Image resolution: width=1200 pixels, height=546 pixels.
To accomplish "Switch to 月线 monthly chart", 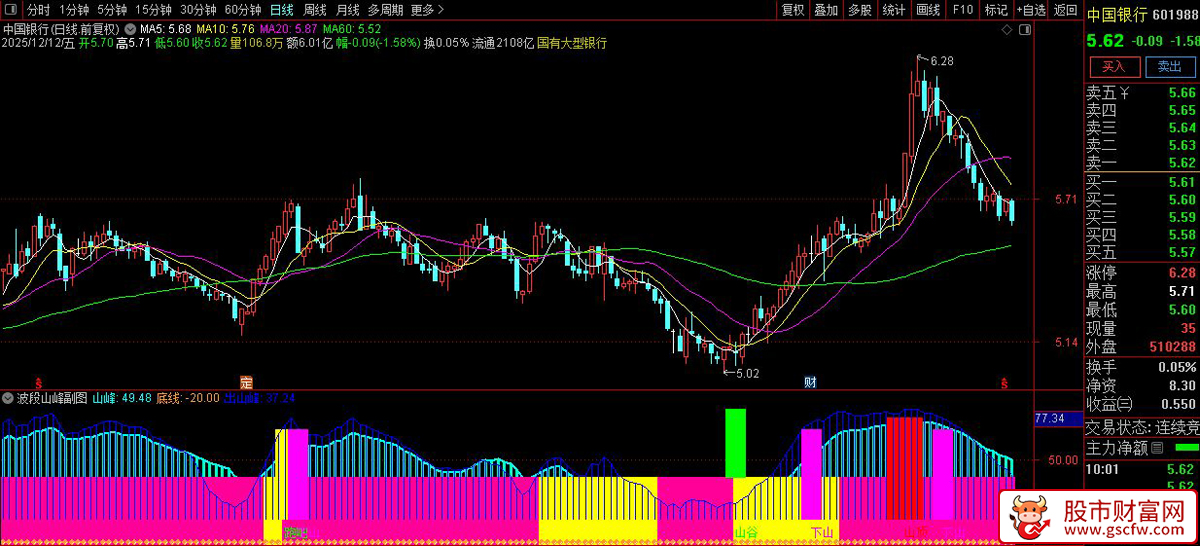I will (x=347, y=10).
